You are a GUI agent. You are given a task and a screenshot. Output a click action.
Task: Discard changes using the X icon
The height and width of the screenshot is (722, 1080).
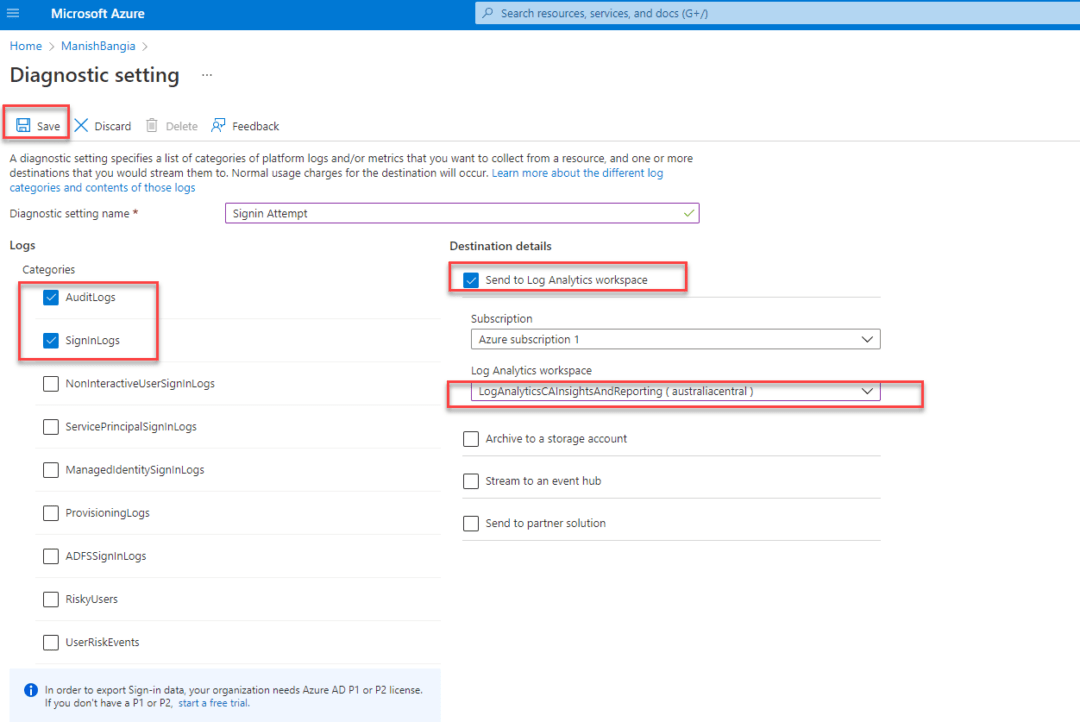pos(79,125)
